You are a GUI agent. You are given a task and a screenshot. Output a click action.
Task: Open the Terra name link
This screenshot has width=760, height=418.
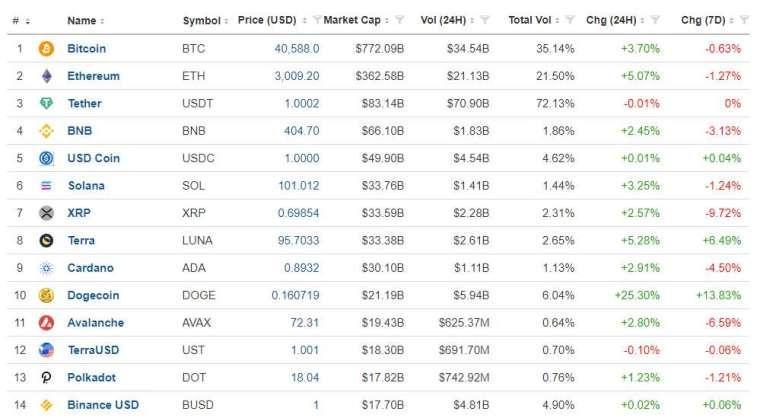click(x=81, y=240)
